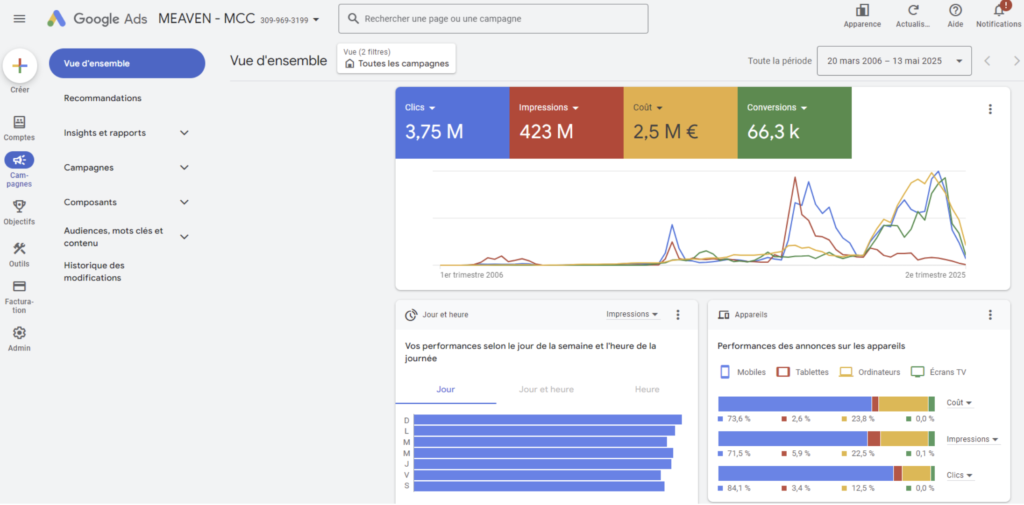The image size is (1024, 505).
Task: Open the Notifications bell
Action: click(x=998, y=11)
